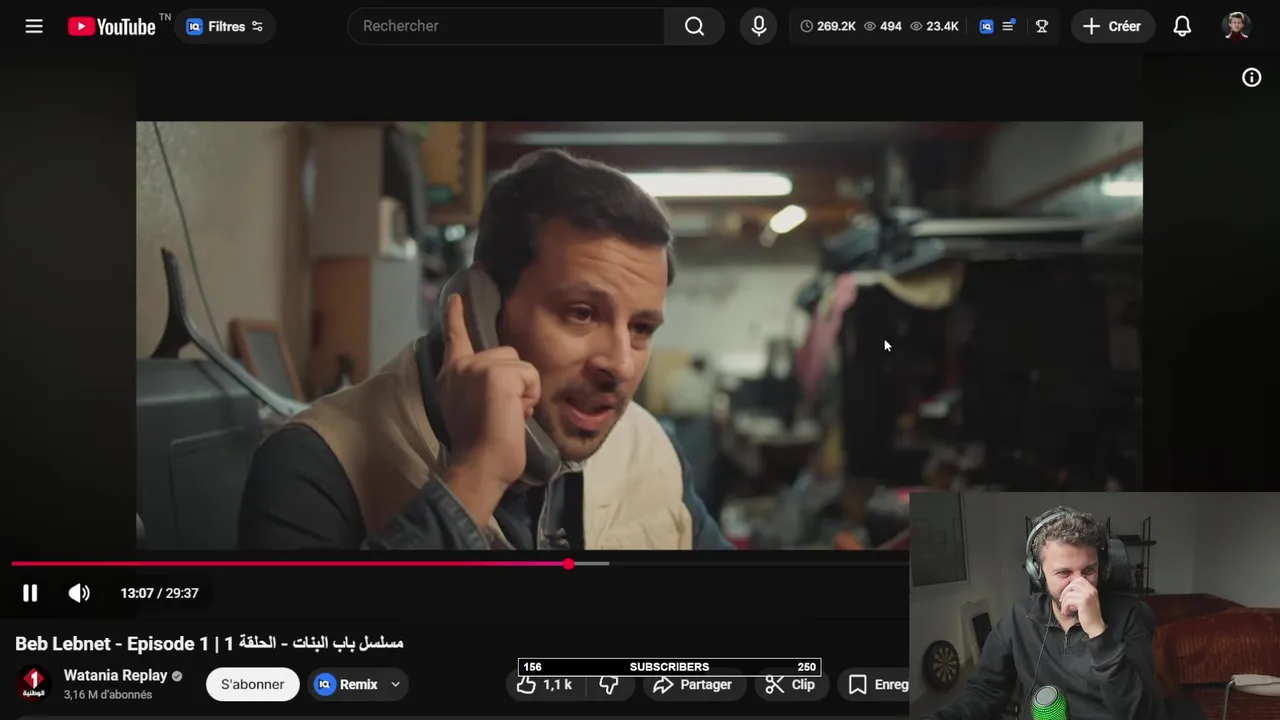
Task: Click the Partager share button
Action: pyautogui.click(x=693, y=685)
